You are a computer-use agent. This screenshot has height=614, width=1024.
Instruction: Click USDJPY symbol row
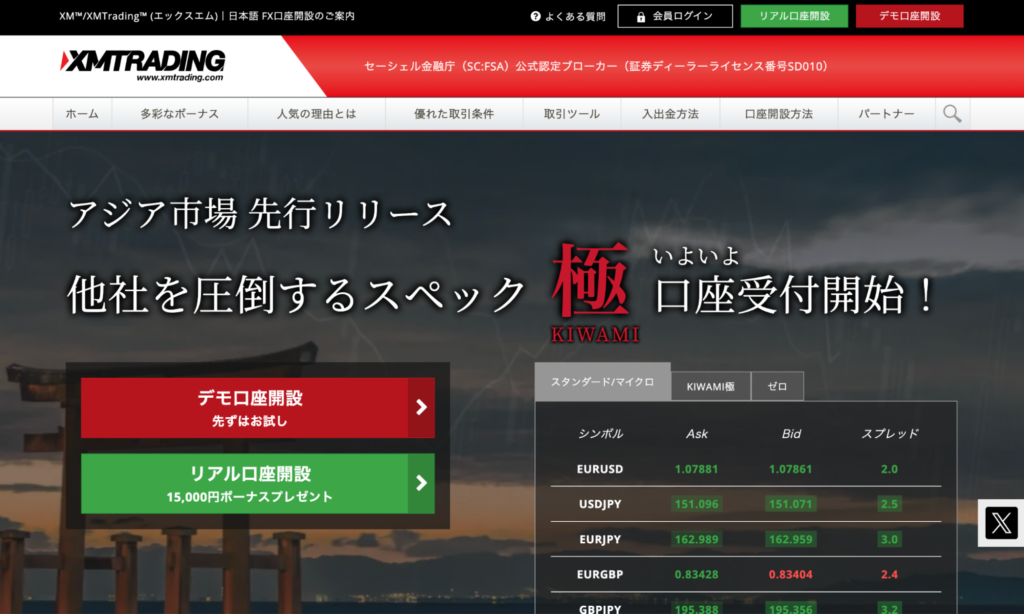pyautogui.click(x=746, y=504)
